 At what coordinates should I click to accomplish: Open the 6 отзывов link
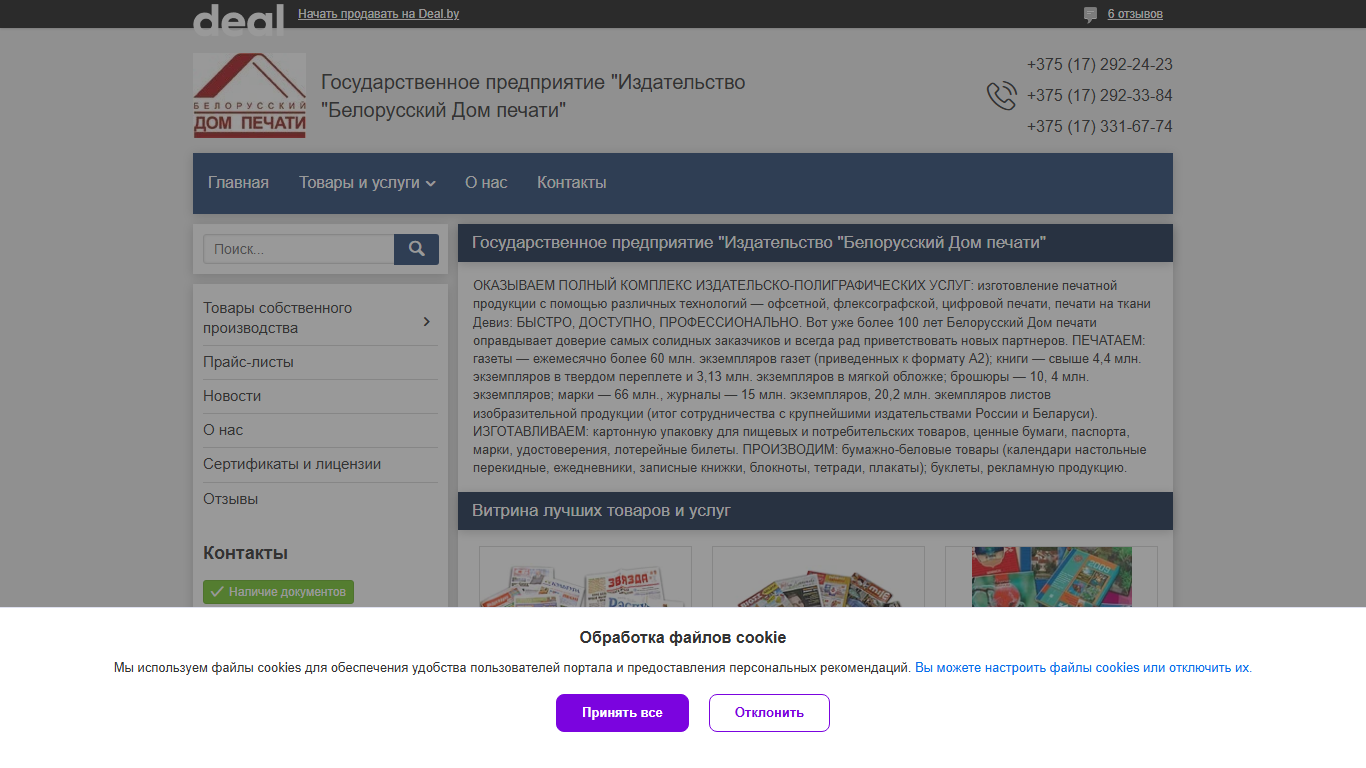click(1135, 14)
